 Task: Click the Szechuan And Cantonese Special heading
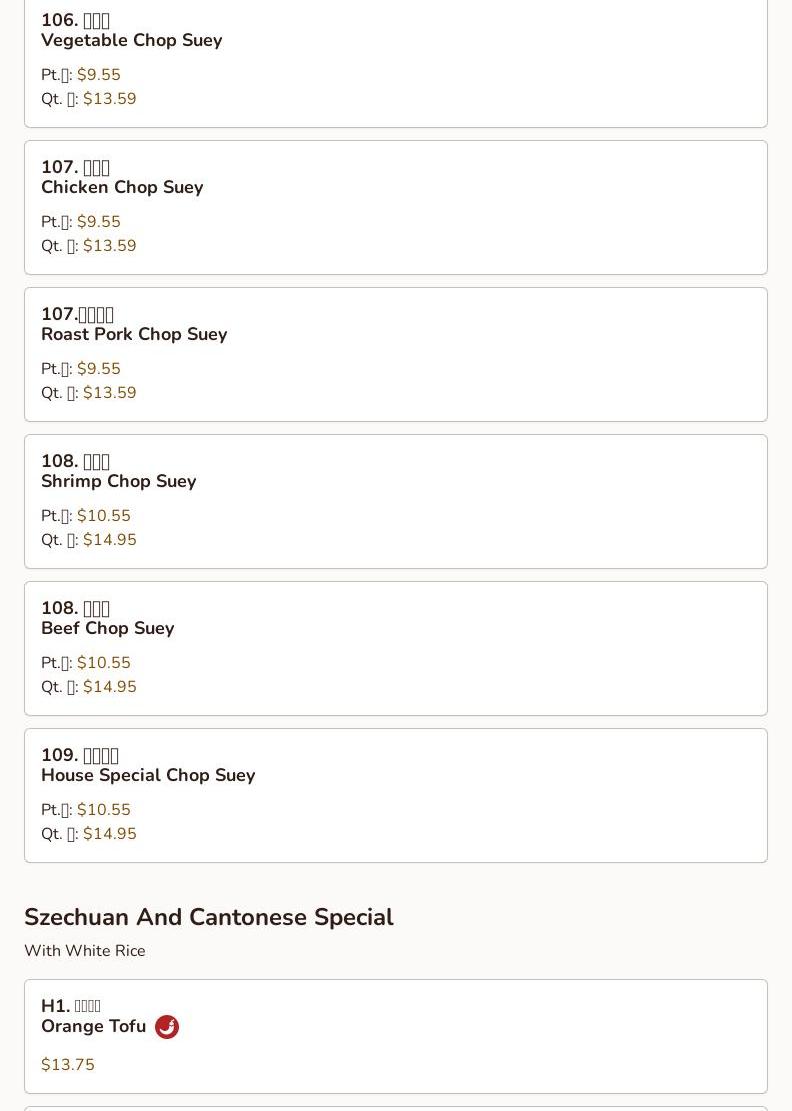(209, 917)
